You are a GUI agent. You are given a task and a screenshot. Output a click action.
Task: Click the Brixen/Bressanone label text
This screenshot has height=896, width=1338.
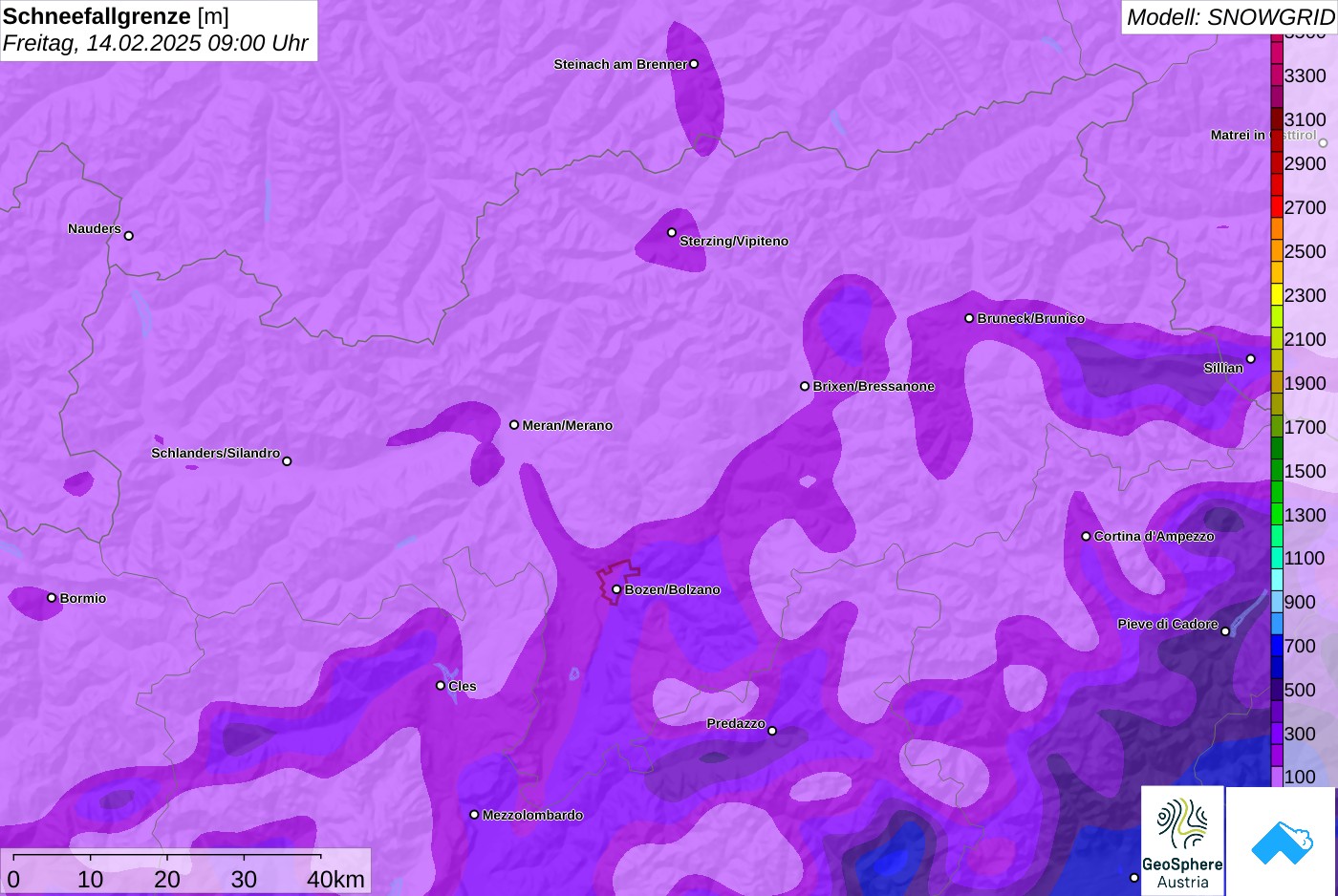(x=874, y=386)
